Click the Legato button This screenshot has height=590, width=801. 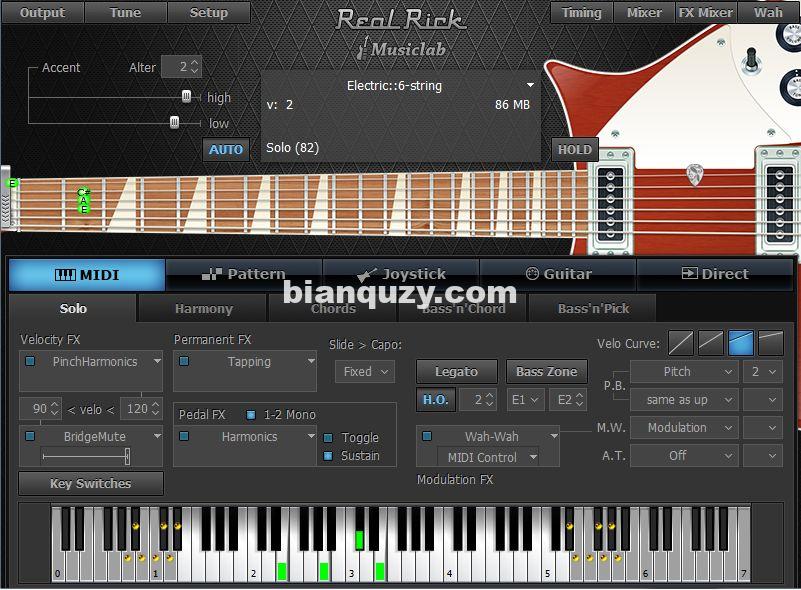[457, 371]
